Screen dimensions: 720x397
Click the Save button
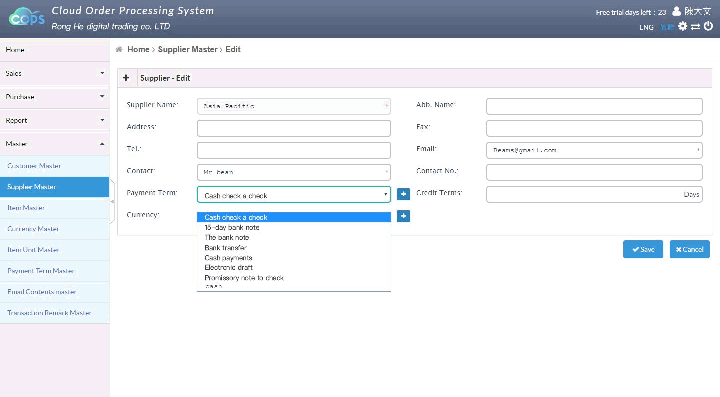(x=643, y=249)
